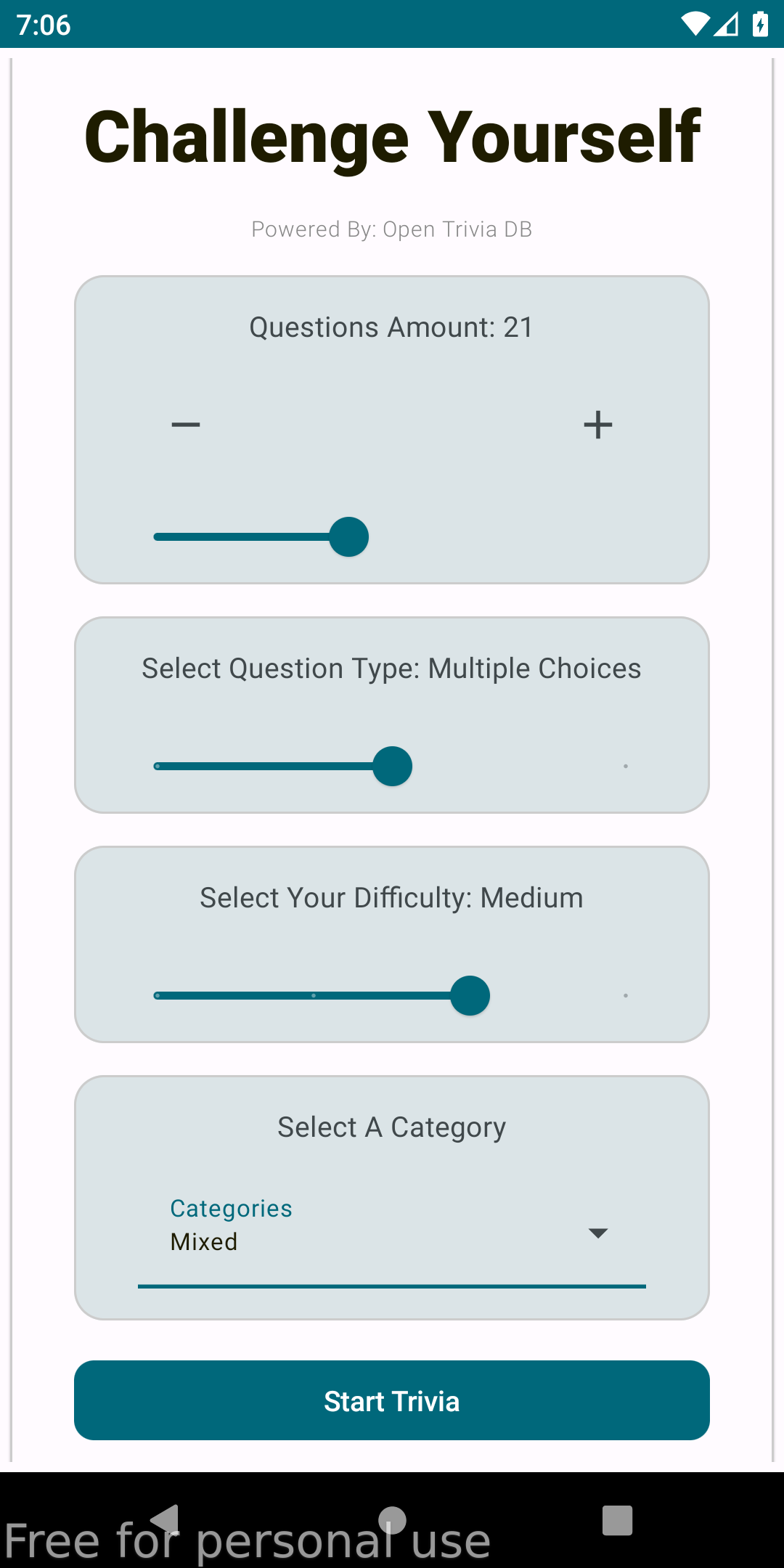Click the Categories label in dropdown
784x1568 pixels.
231,1209
